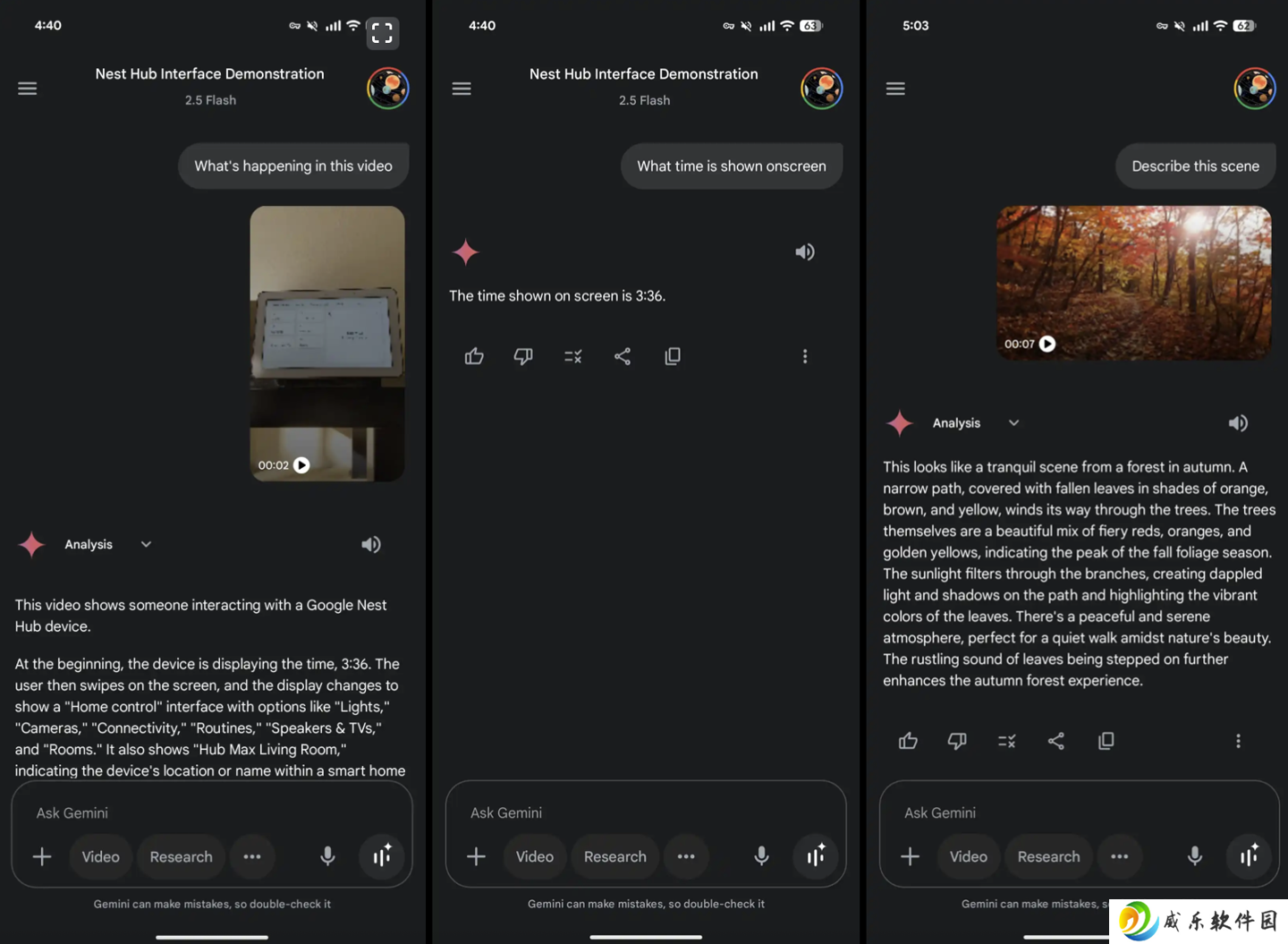1288x944 pixels.
Task: Open hamburger menu in right phone screen
Action: (x=895, y=89)
